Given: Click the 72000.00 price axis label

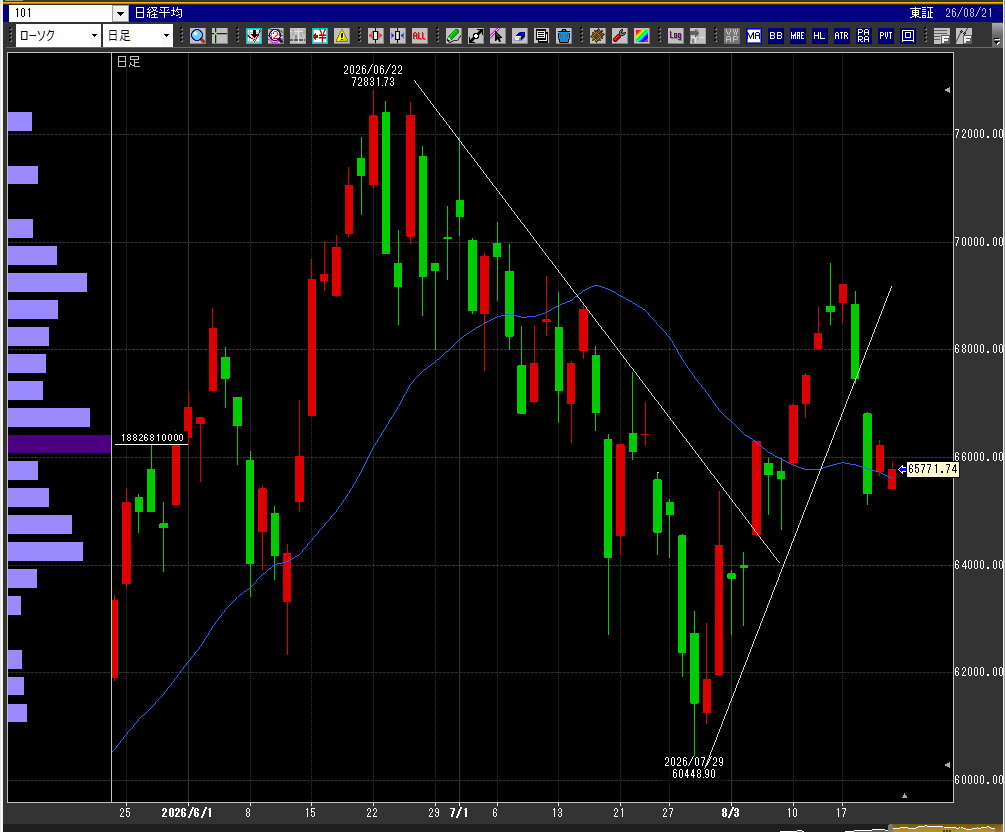Looking at the screenshot, I should [x=979, y=133].
